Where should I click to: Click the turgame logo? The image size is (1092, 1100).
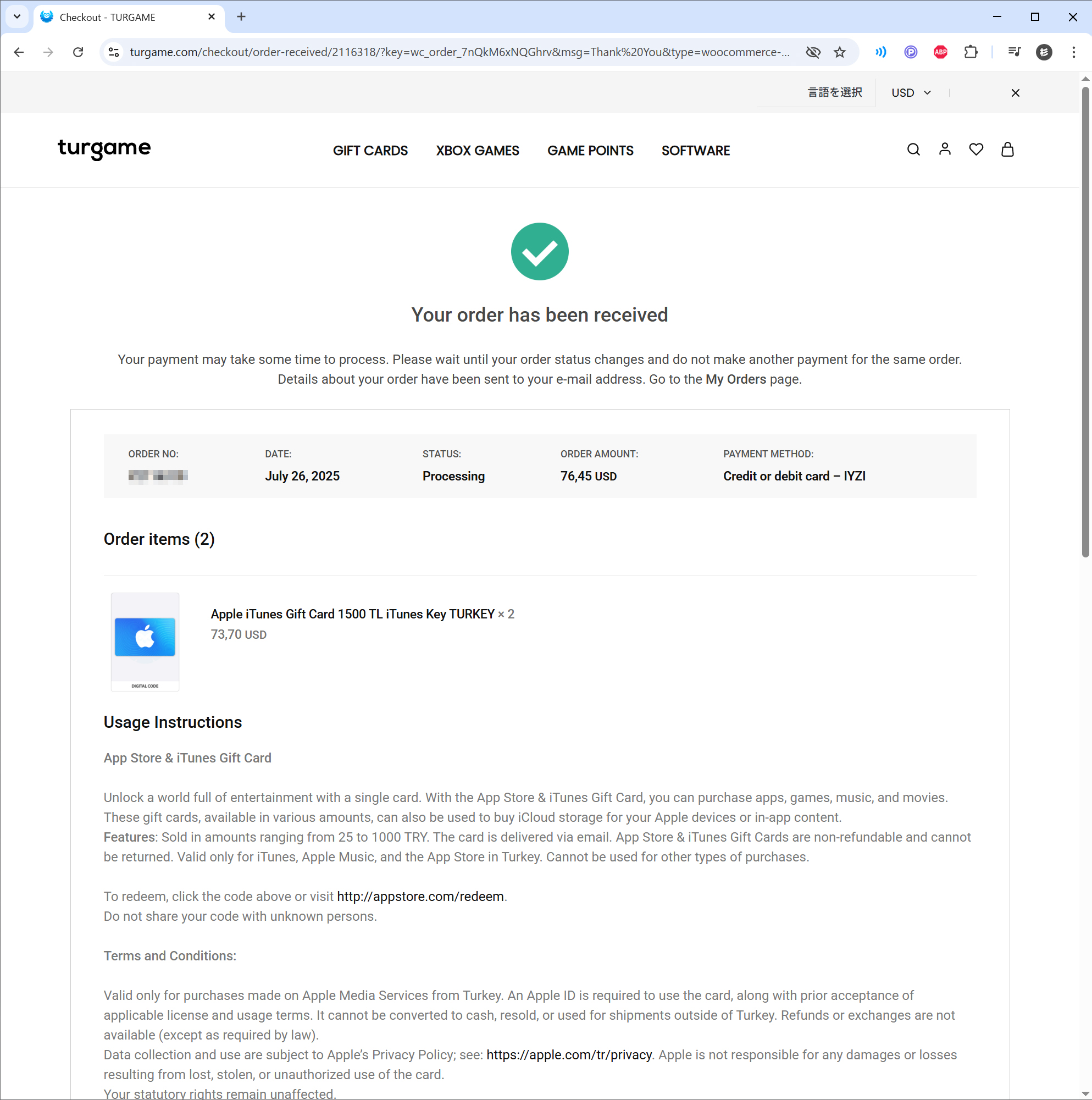click(x=104, y=149)
